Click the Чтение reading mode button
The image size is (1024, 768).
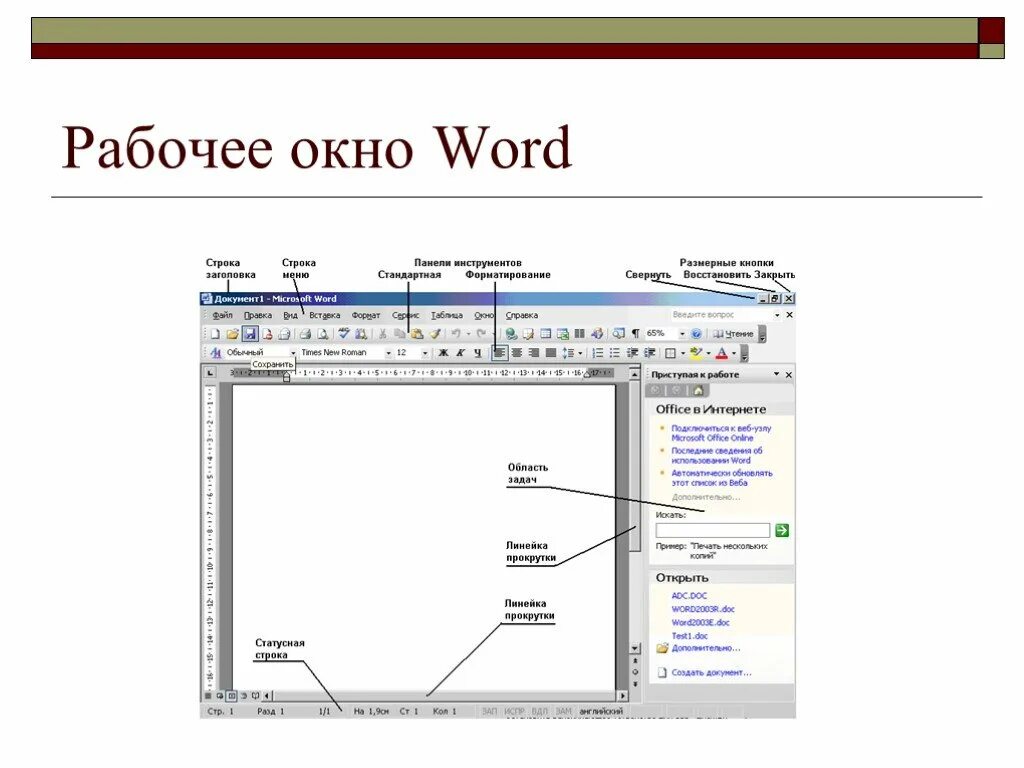733,334
